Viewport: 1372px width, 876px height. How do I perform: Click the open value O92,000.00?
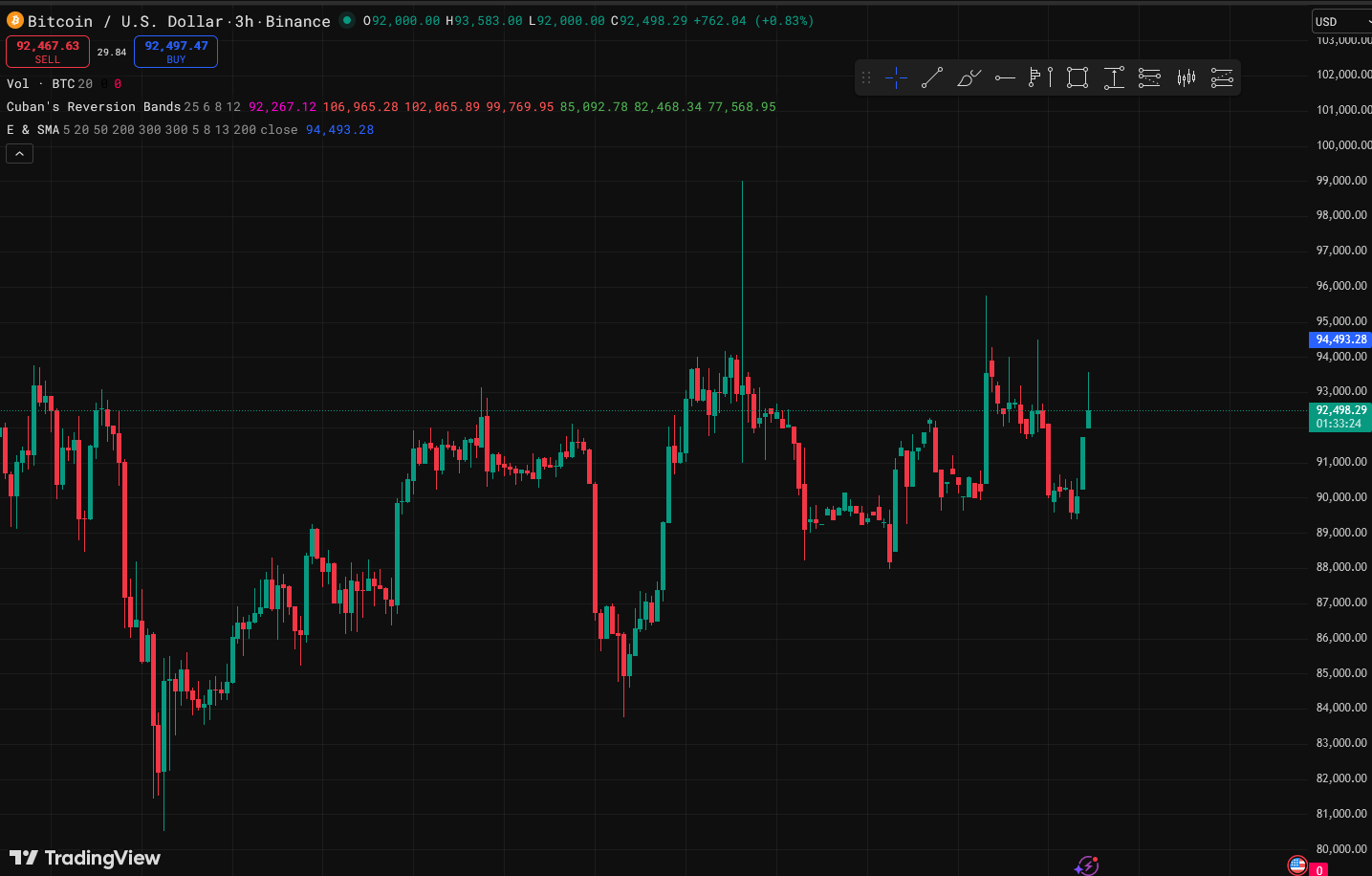point(402,21)
